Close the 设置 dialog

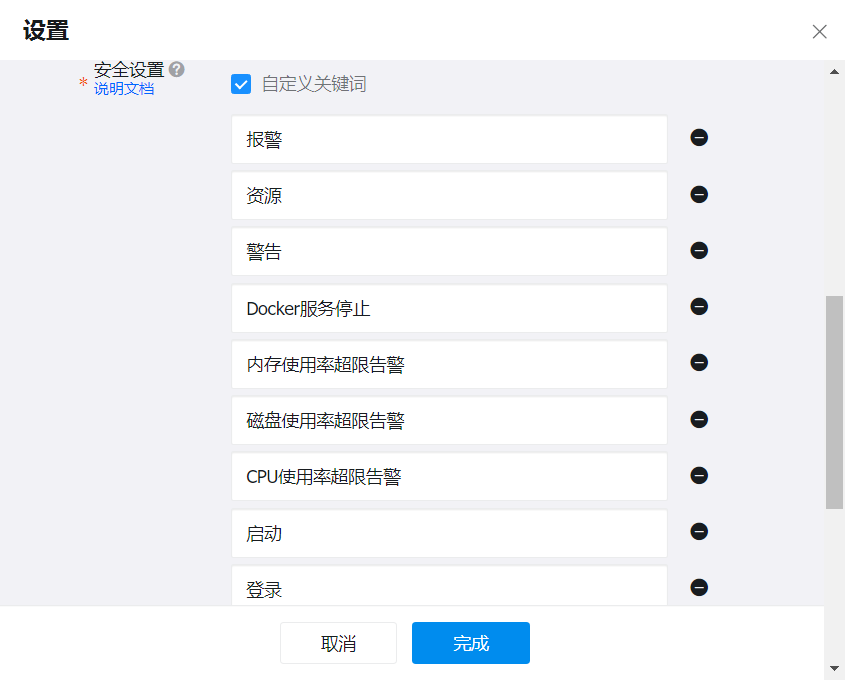tap(819, 31)
